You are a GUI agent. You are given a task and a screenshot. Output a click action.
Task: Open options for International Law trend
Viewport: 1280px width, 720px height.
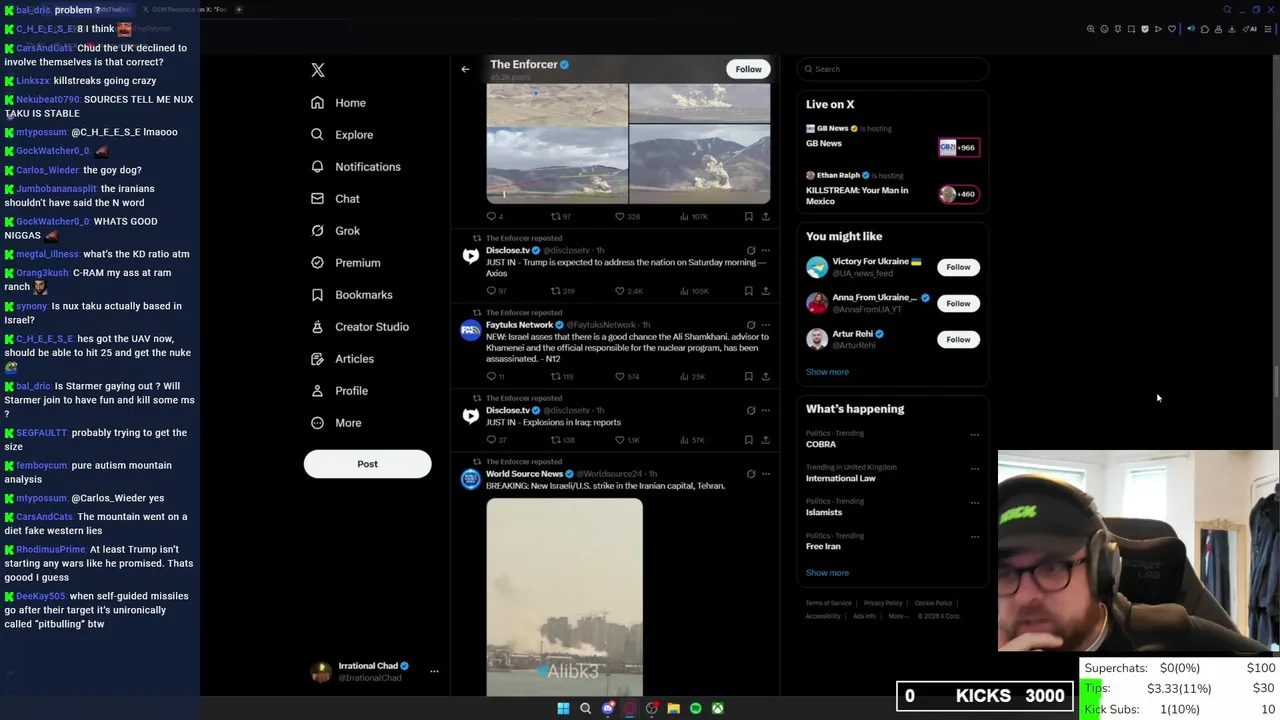pyautogui.click(x=975, y=469)
